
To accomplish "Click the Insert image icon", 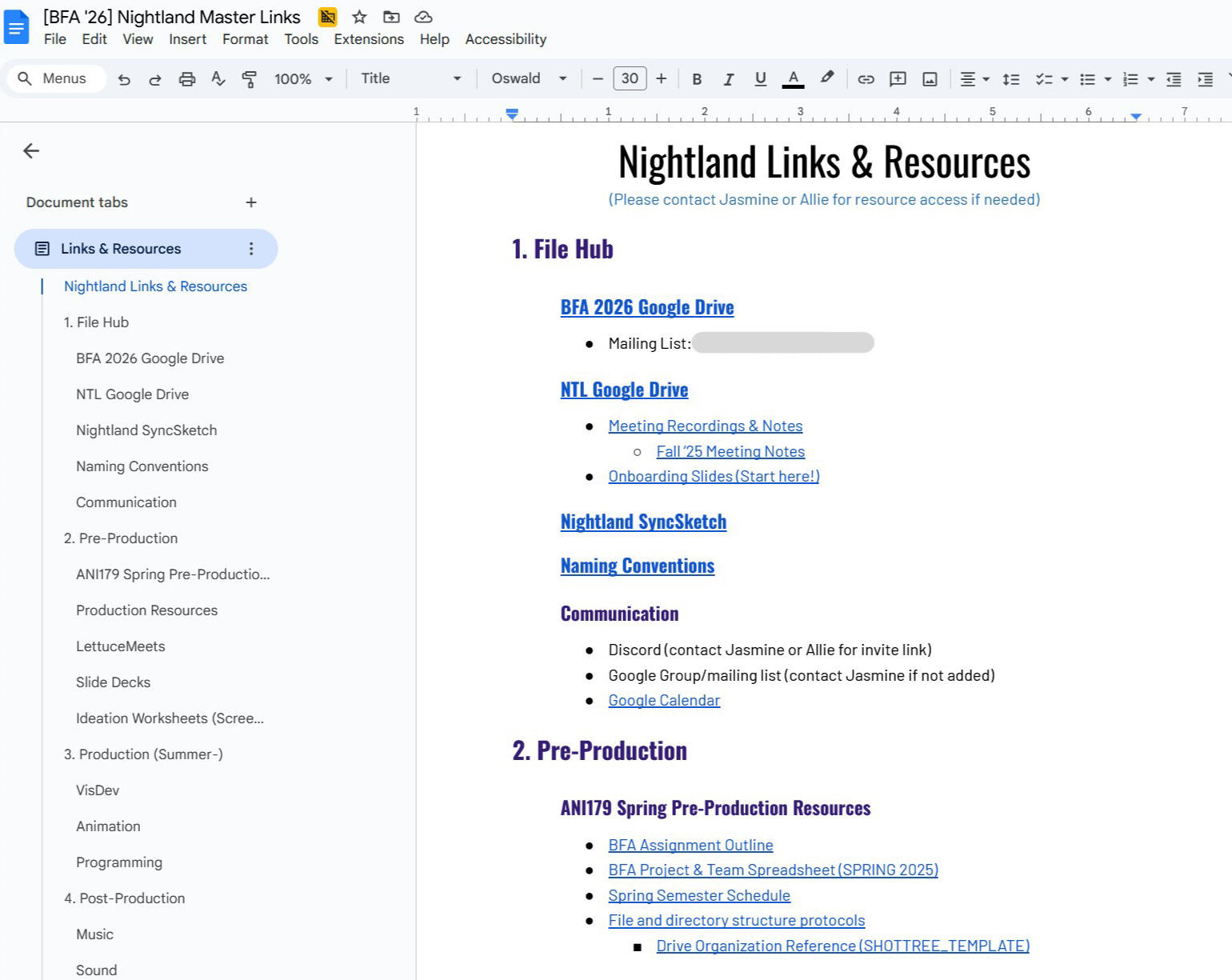I will click(930, 79).
